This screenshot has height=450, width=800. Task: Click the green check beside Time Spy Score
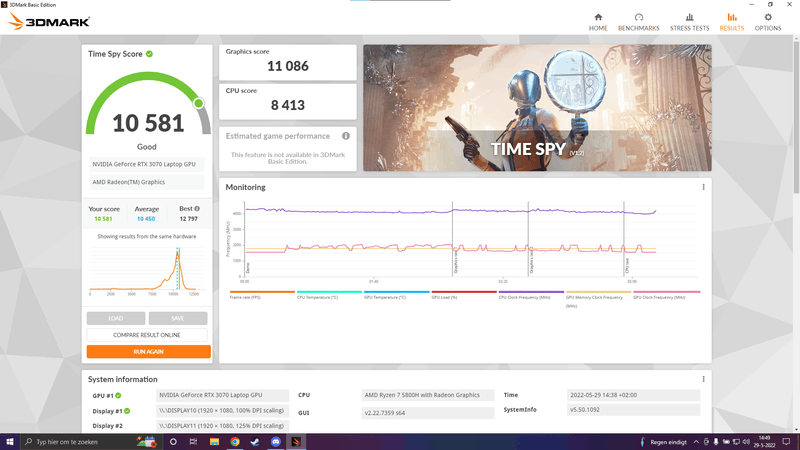pyautogui.click(x=149, y=54)
